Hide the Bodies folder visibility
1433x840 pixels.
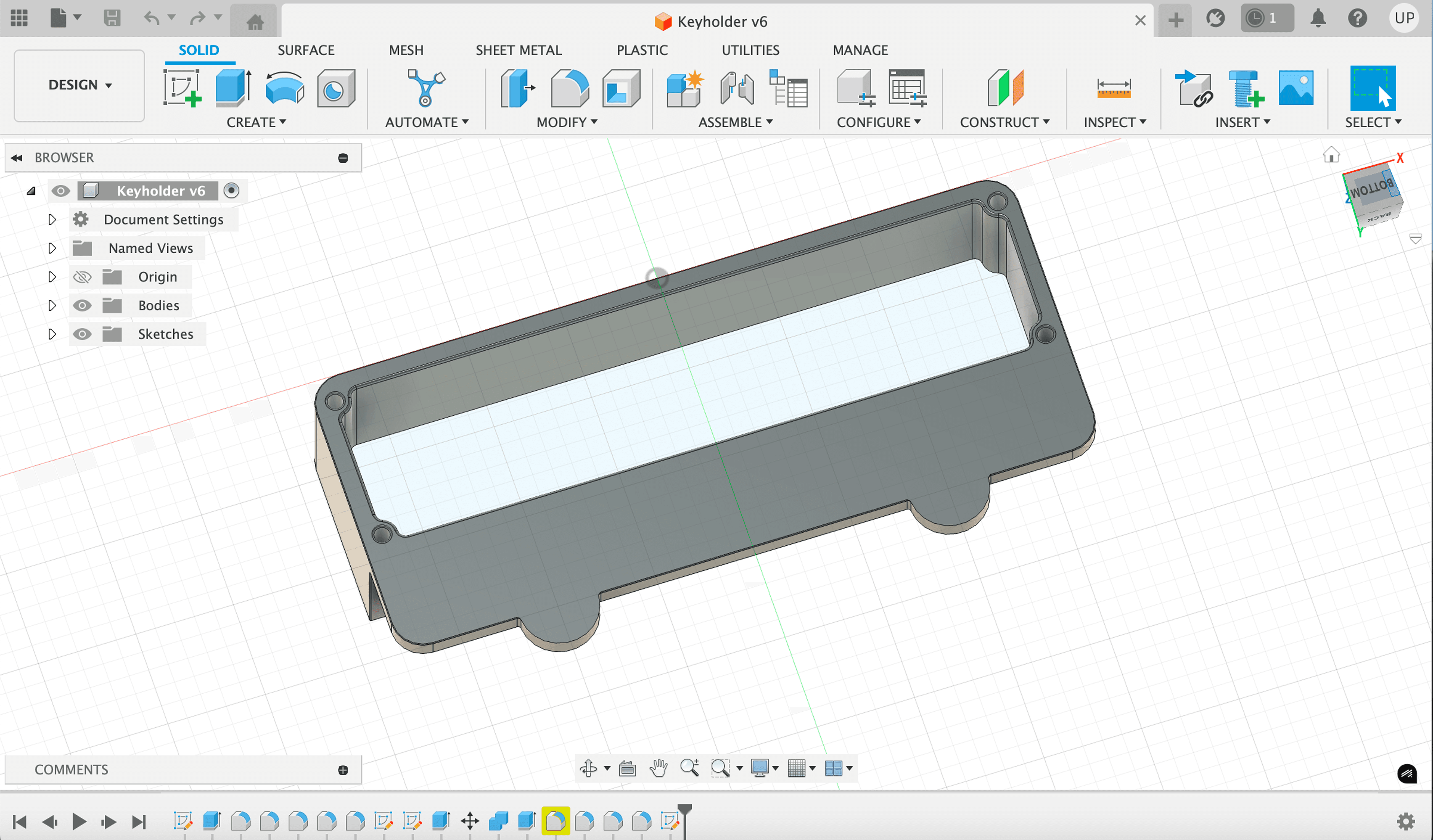point(83,305)
